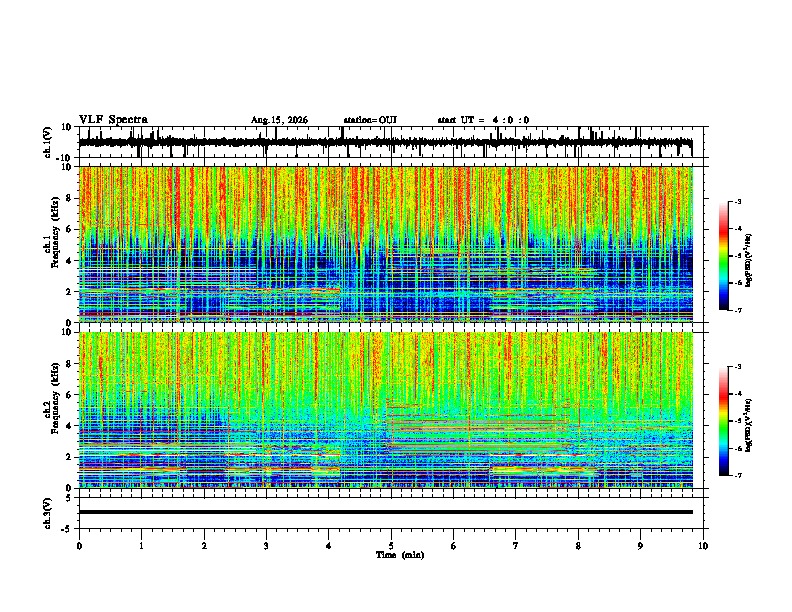Click the ch.1 spectrogram color scale bar

[723, 256]
